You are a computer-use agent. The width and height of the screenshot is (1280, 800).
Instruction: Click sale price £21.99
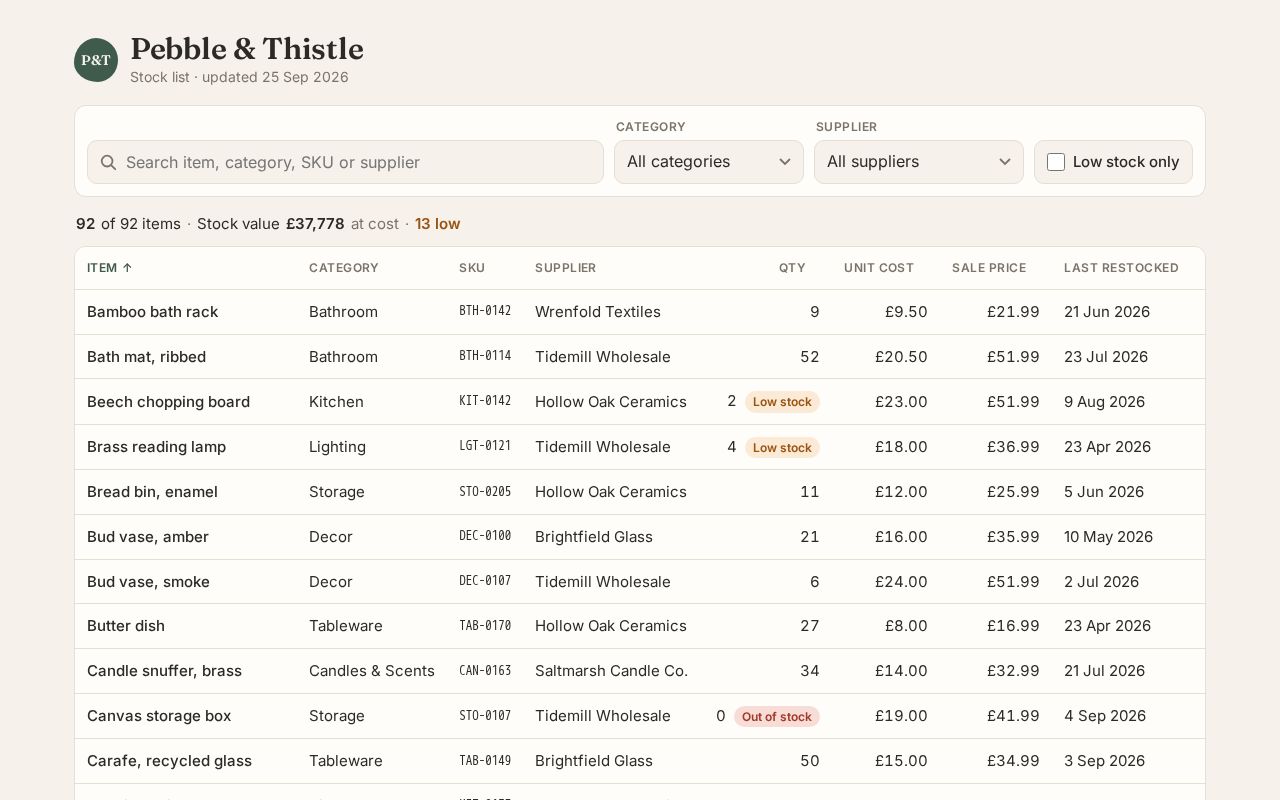point(1013,312)
